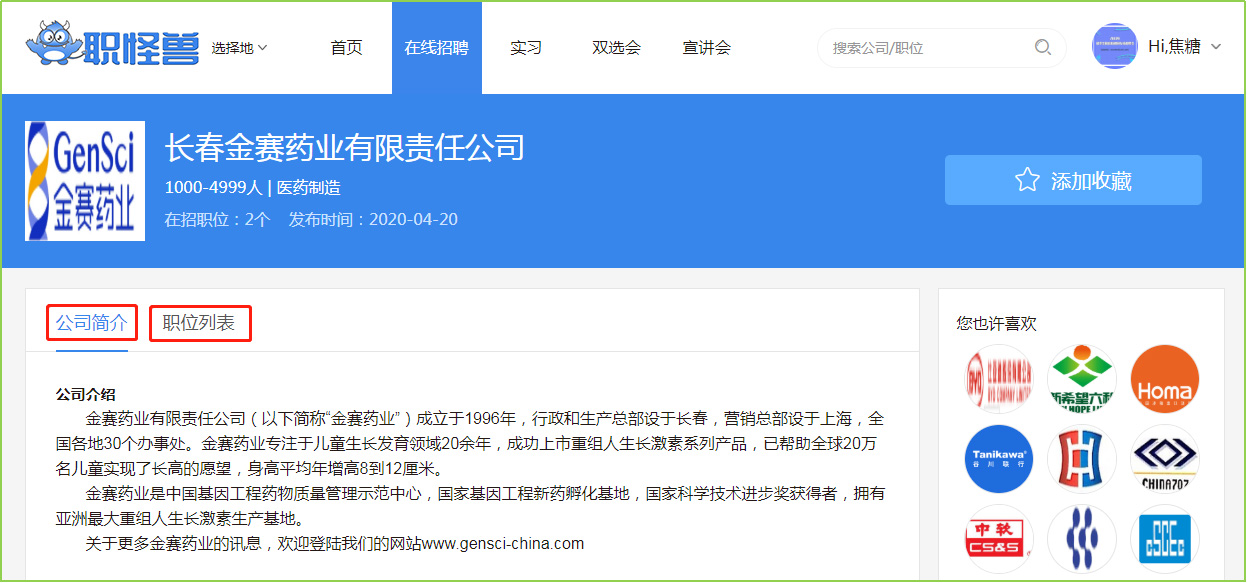This screenshot has width=1247, height=583.
Task: Expand the Hi,焦糖 account dropdown arrow
Action: (1216, 47)
